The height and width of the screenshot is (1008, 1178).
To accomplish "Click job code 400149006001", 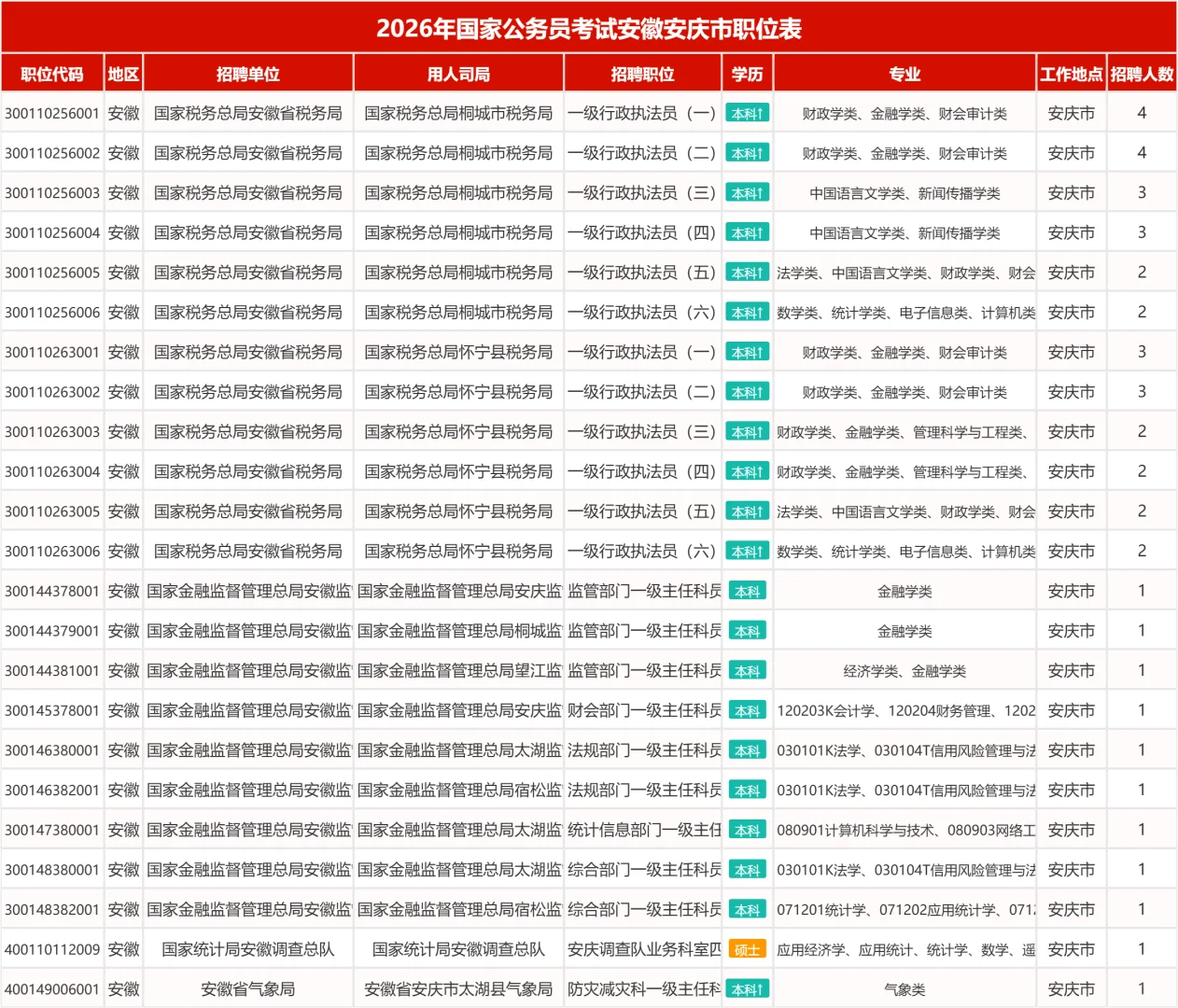I will pyautogui.click(x=52, y=989).
